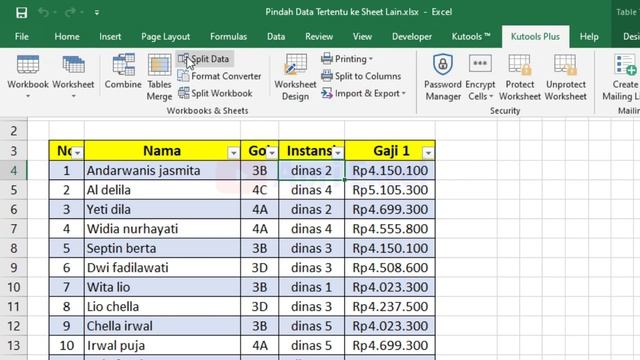Switch to the Insert tab
Image resolution: width=640 pixels, height=360 pixels.
pyautogui.click(x=110, y=36)
